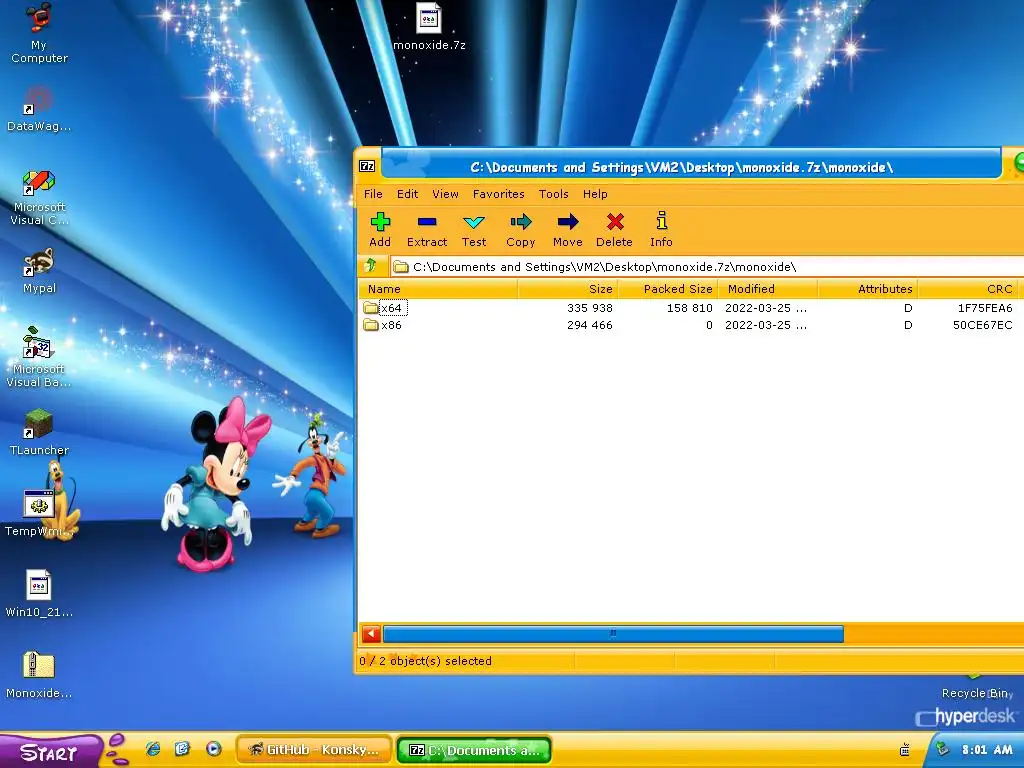Open the Info properties icon
The image size is (1024, 768).
click(x=661, y=230)
